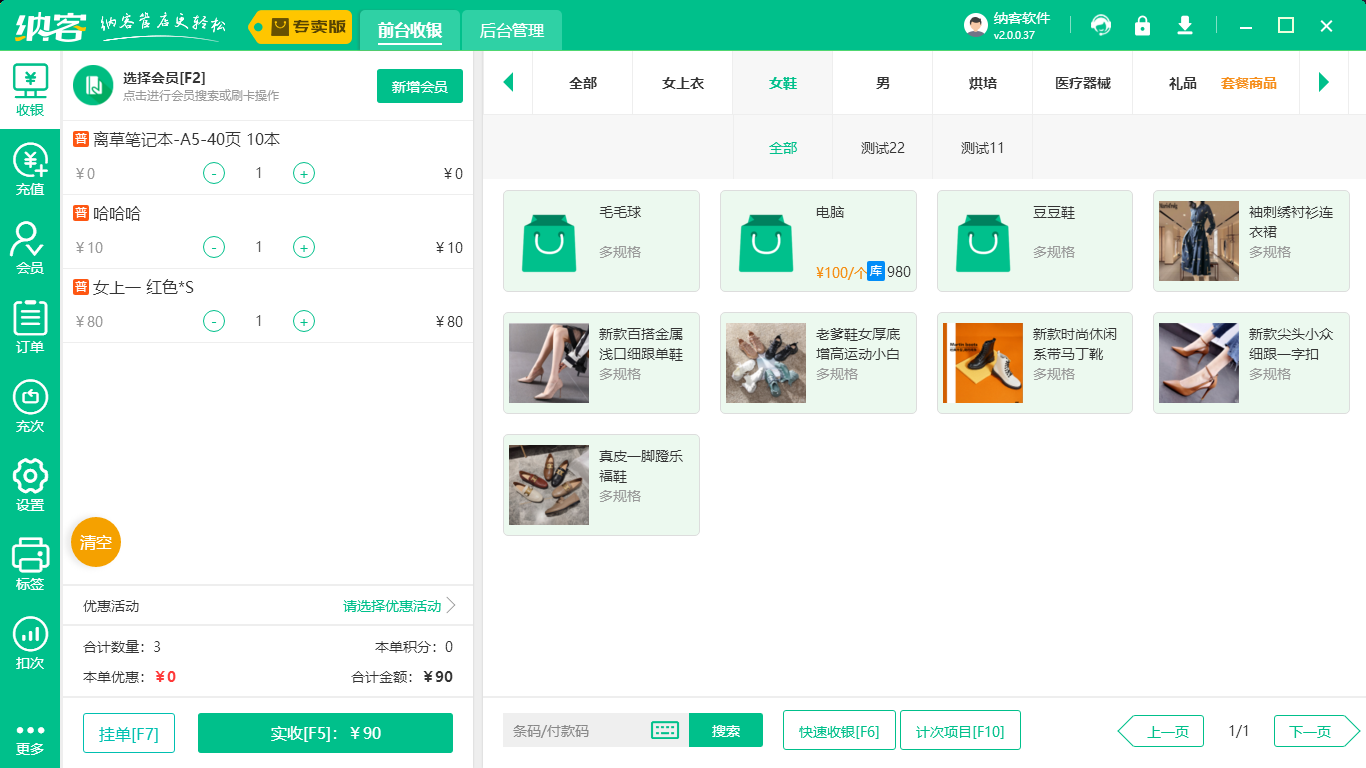Select the 女上衣 category tab

[683, 83]
